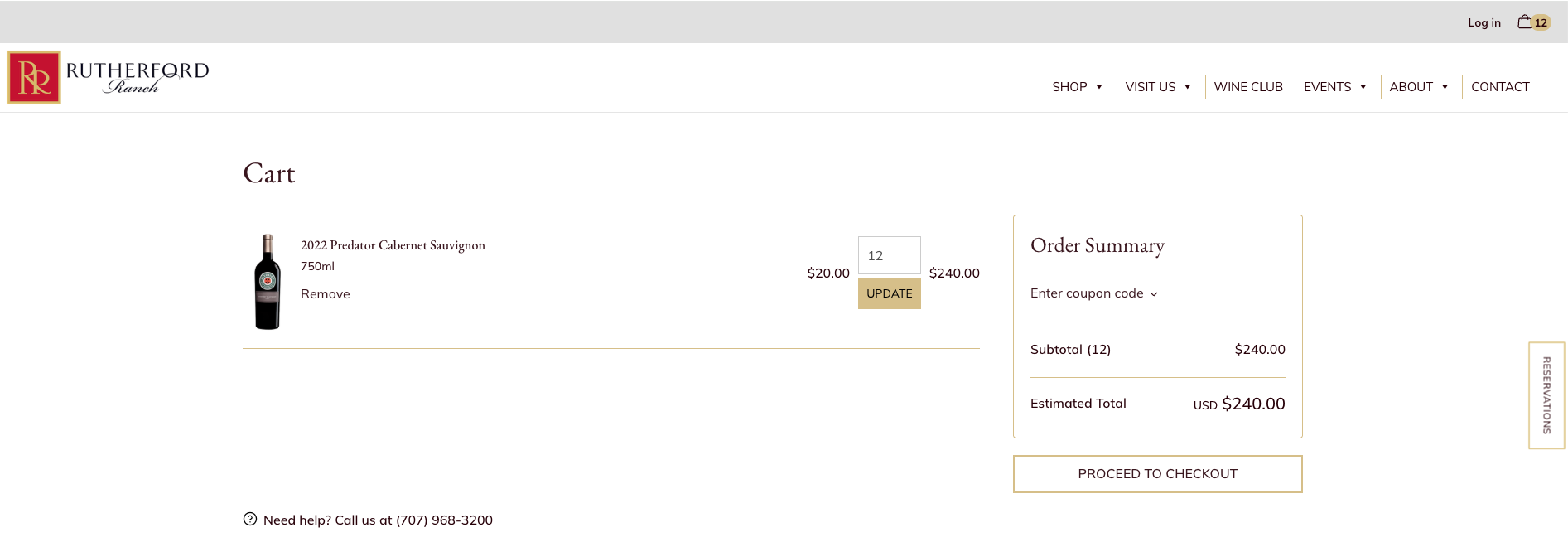This screenshot has height=547, width=1568.
Task: Open the shopping cart bag icon
Action: (x=1524, y=22)
